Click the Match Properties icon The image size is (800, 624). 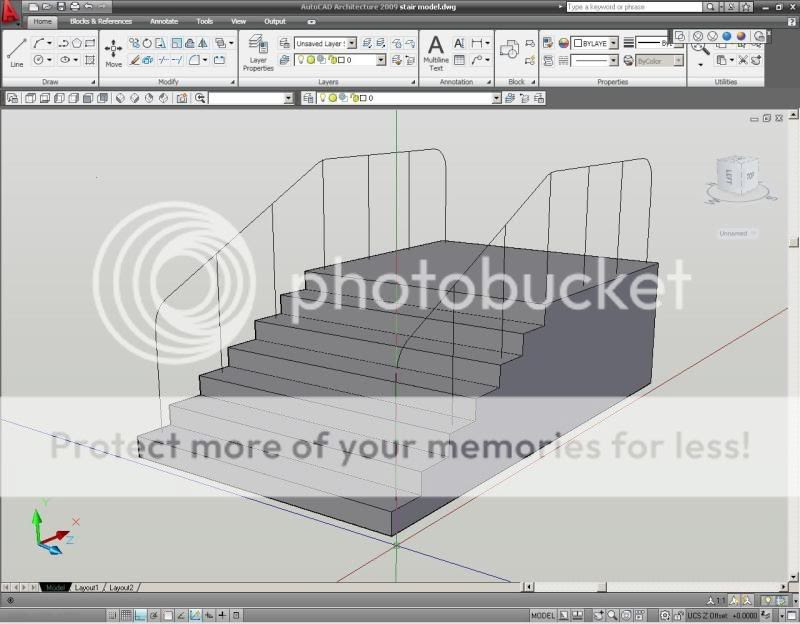548,43
